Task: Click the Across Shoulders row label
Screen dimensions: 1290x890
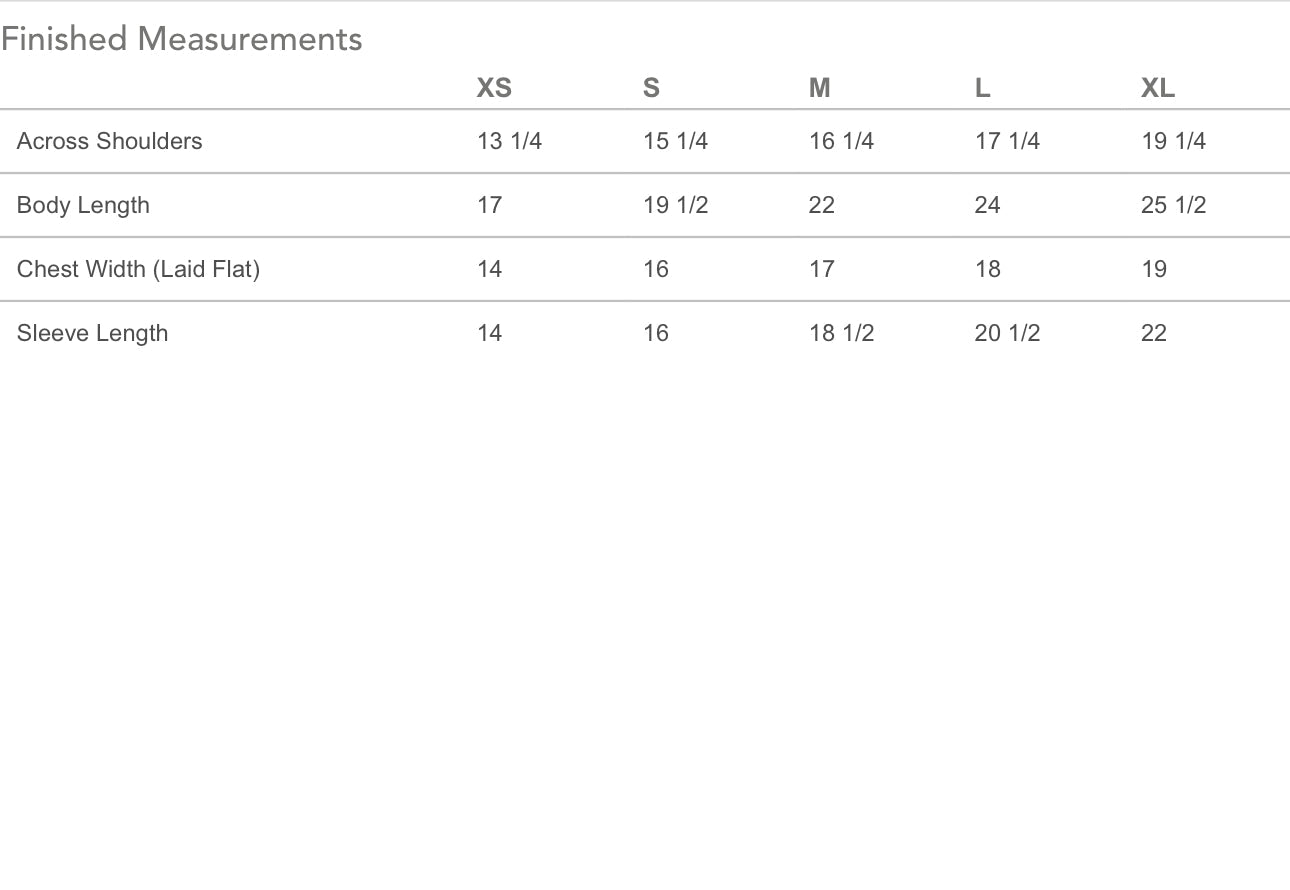Action: (x=109, y=141)
